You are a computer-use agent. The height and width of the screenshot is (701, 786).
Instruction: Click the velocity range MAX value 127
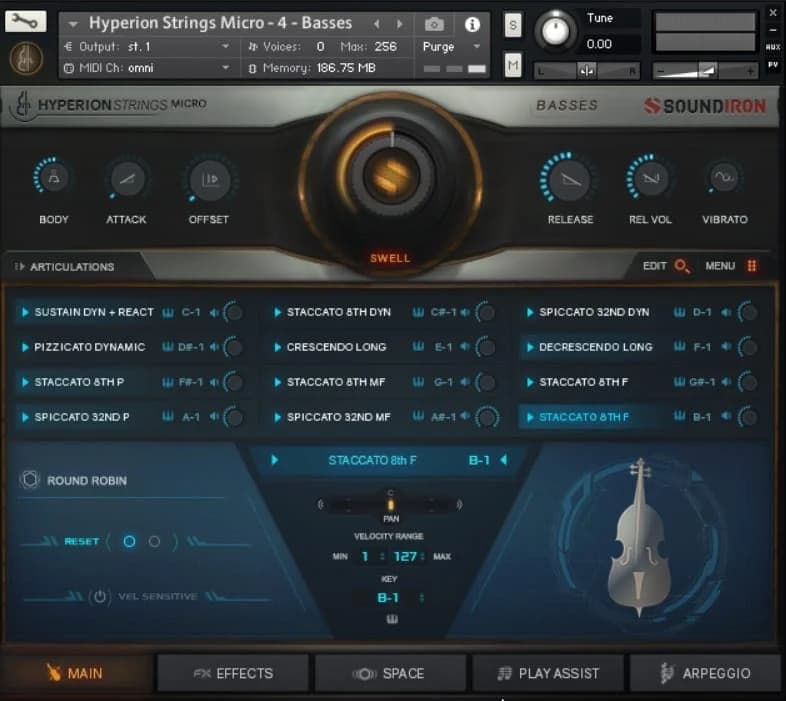[x=405, y=556]
